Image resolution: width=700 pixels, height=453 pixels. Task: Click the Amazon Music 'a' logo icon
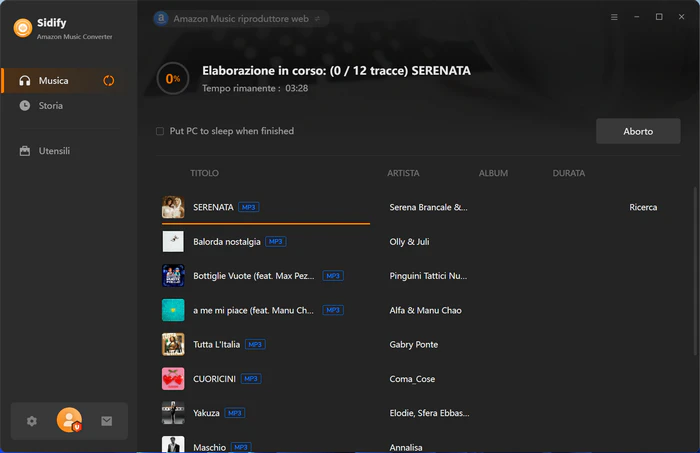(161, 18)
